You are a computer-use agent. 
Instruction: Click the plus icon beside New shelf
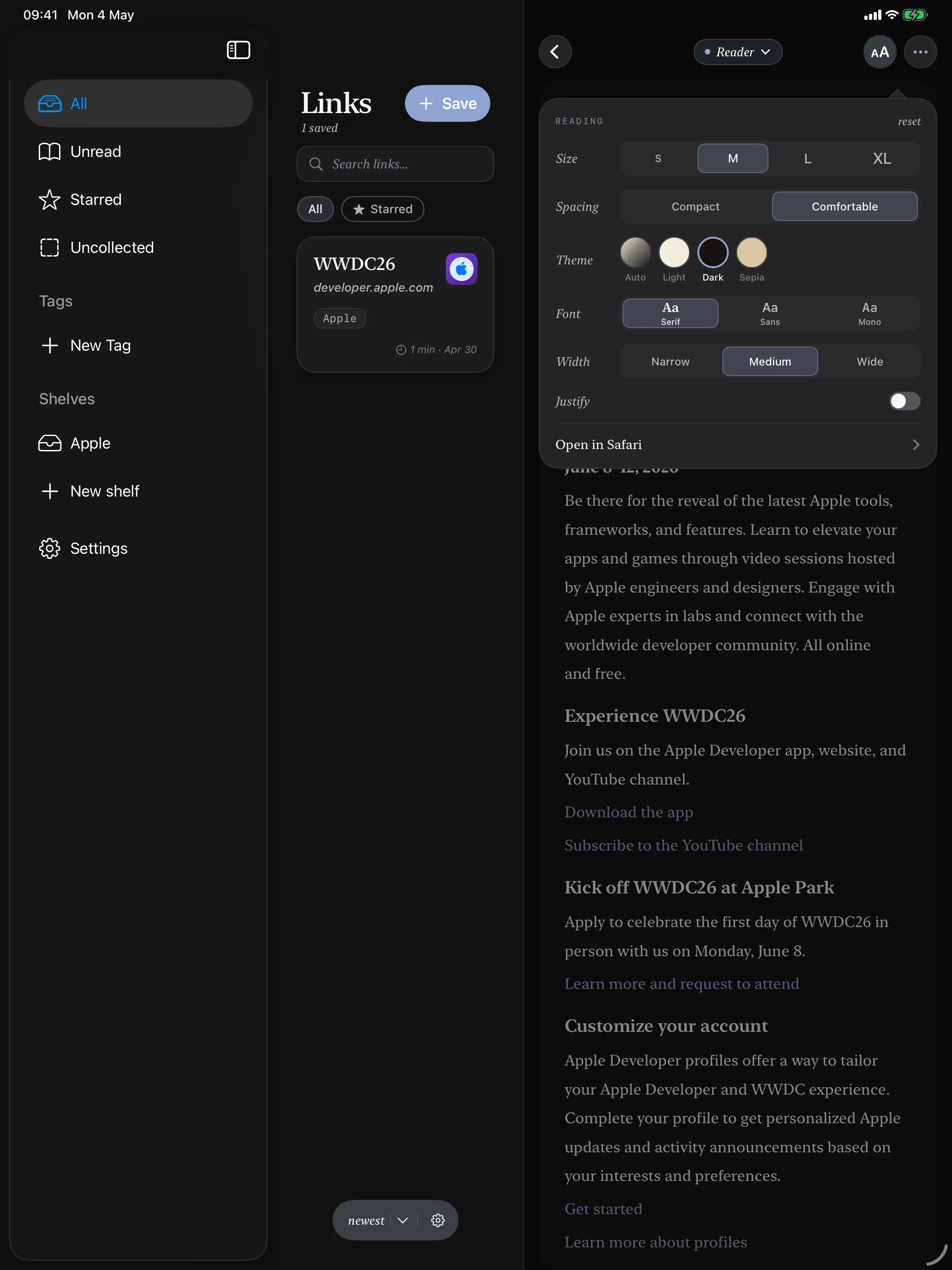pyautogui.click(x=50, y=491)
